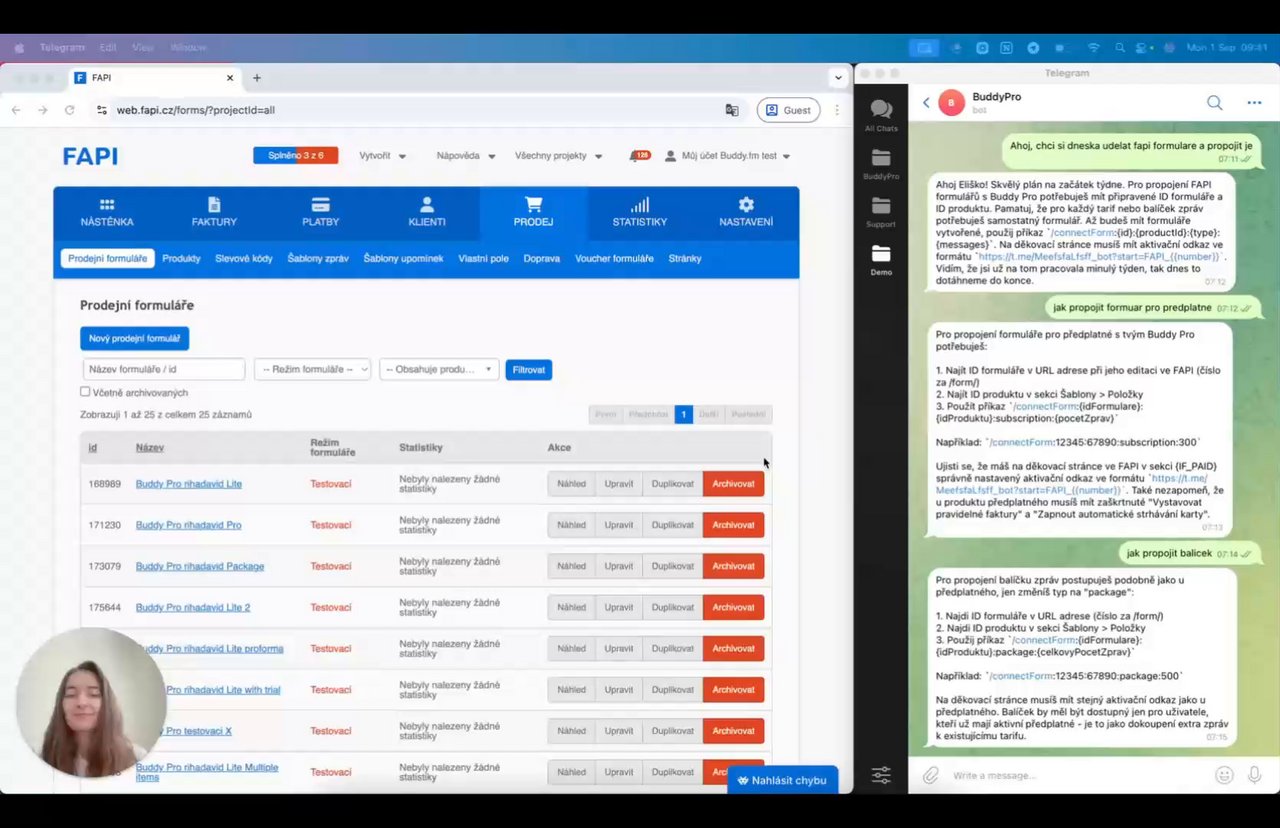The width and height of the screenshot is (1280, 828).
Task: Click the notification bell with 128 badge
Action: click(x=639, y=156)
